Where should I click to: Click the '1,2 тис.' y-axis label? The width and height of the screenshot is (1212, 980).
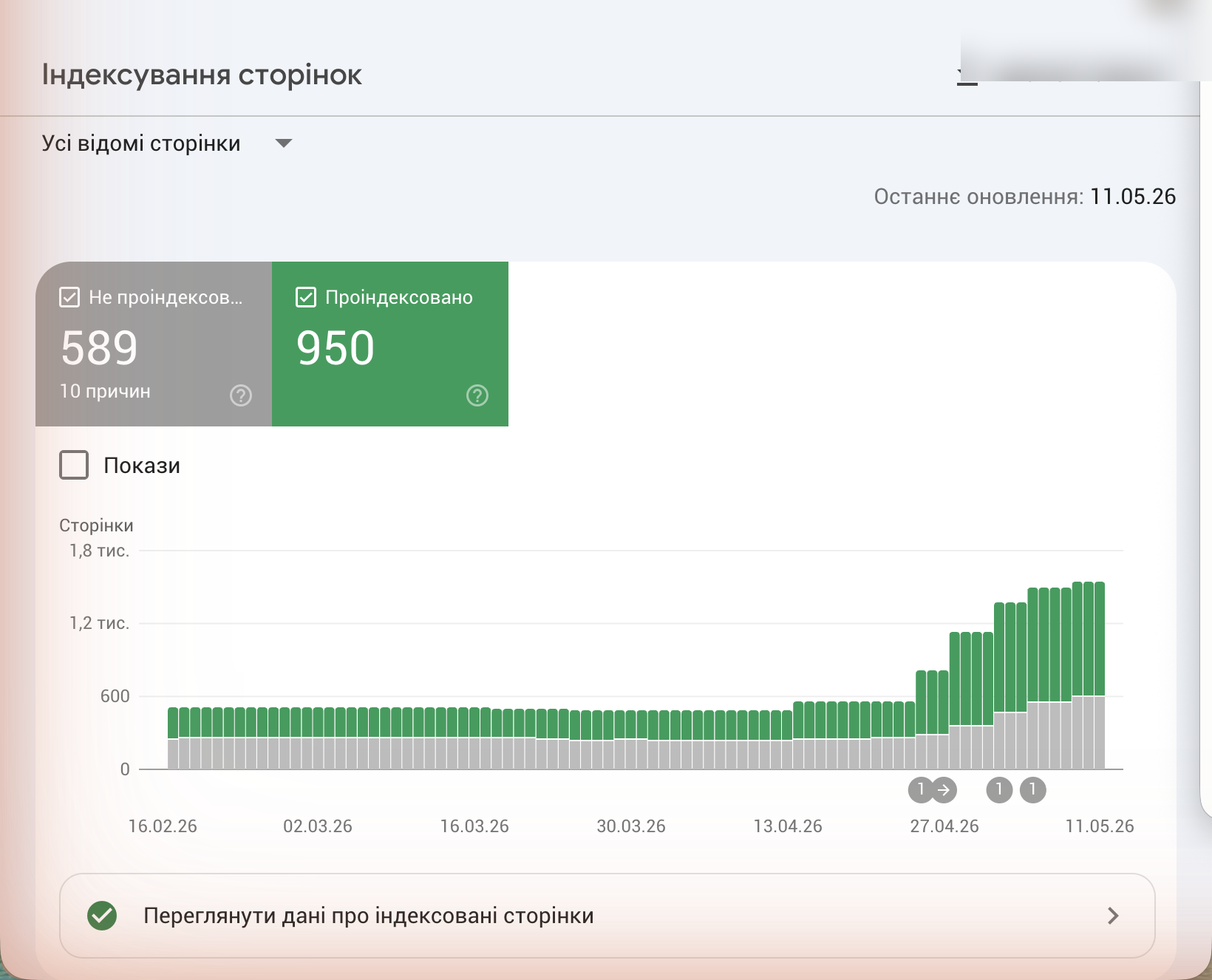pyautogui.click(x=99, y=623)
